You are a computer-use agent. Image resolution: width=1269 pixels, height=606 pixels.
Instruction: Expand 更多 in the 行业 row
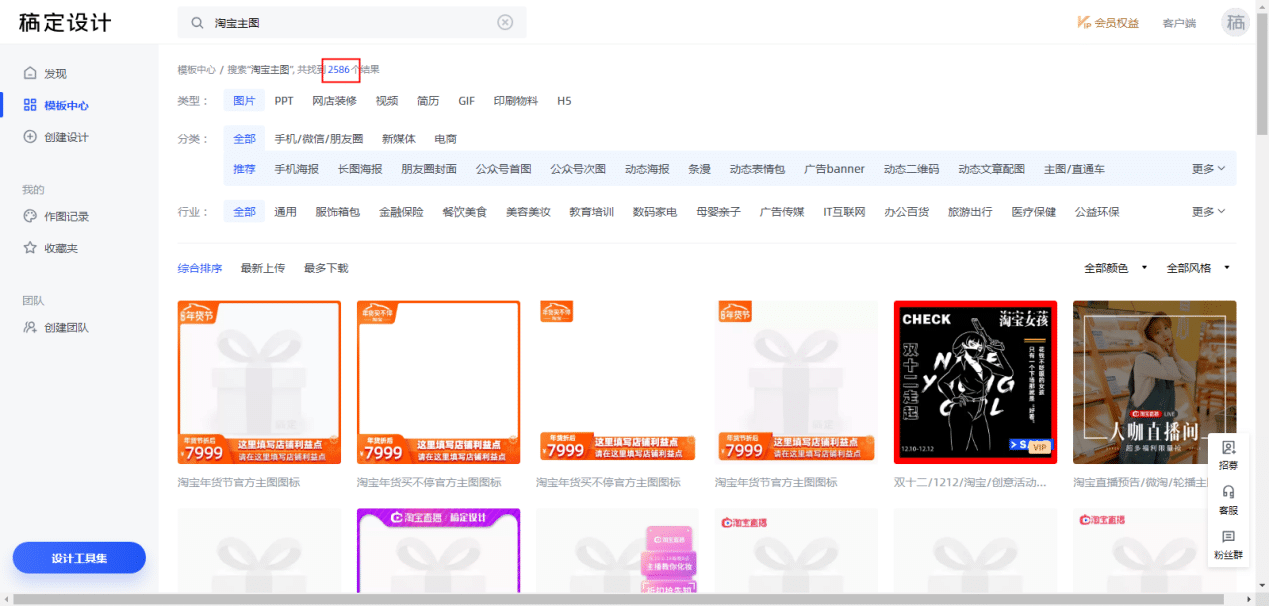1208,212
